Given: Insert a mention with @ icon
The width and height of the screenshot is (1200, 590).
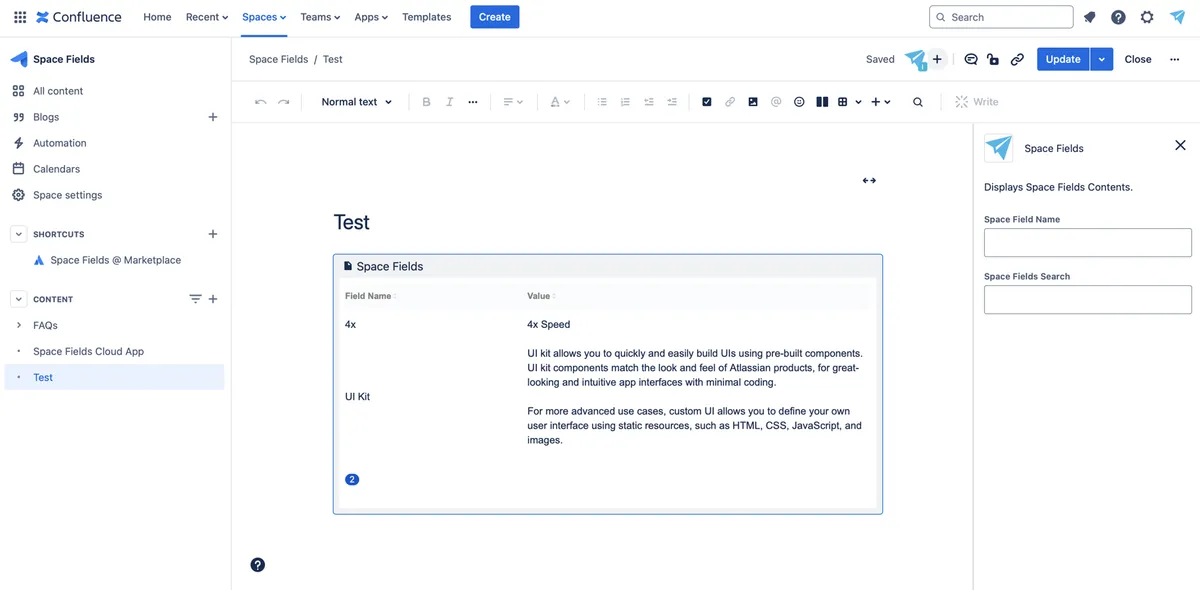Looking at the screenshot, I should point(776,102).
